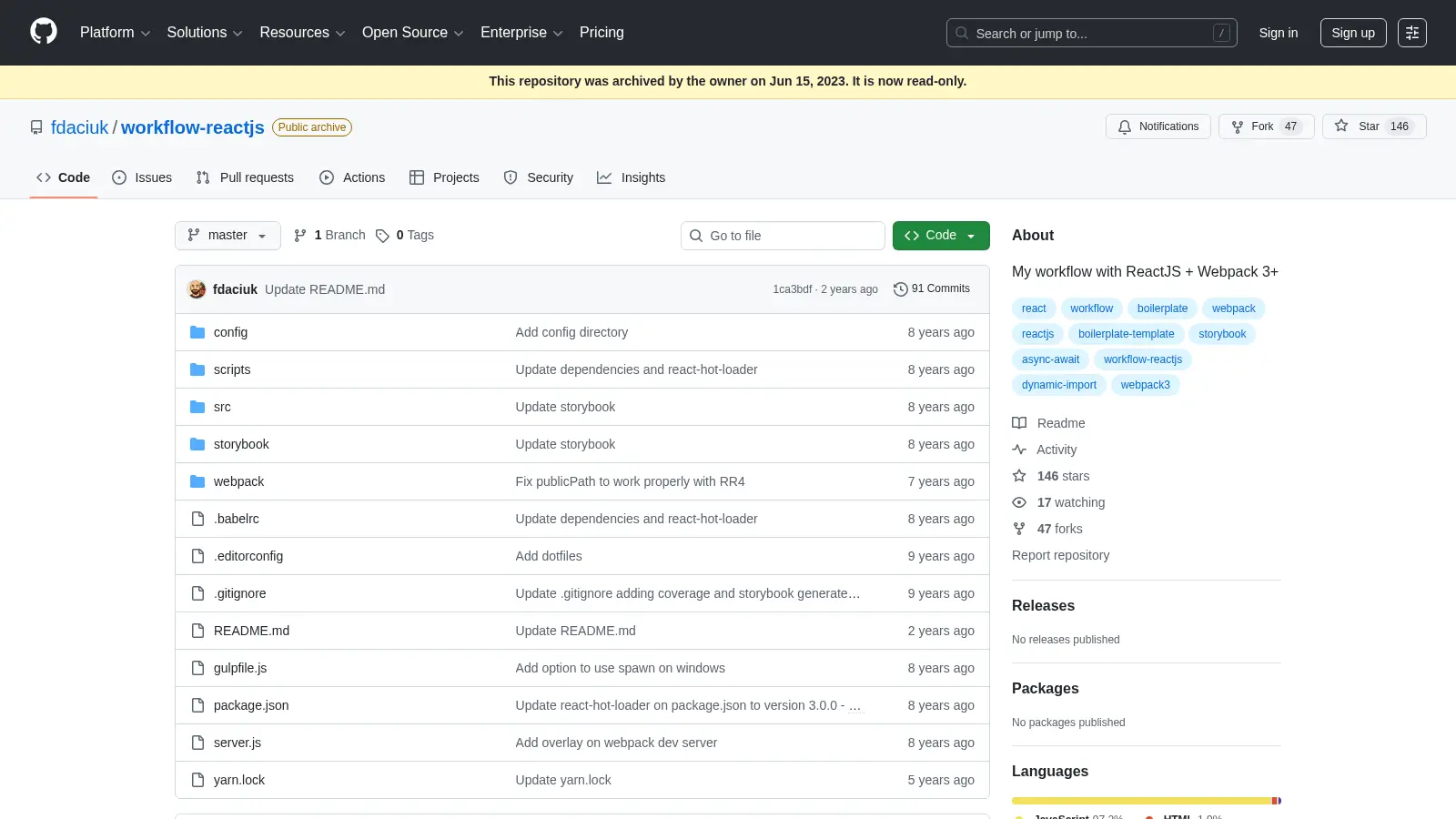Click the react topic tag

[1034, 308]
